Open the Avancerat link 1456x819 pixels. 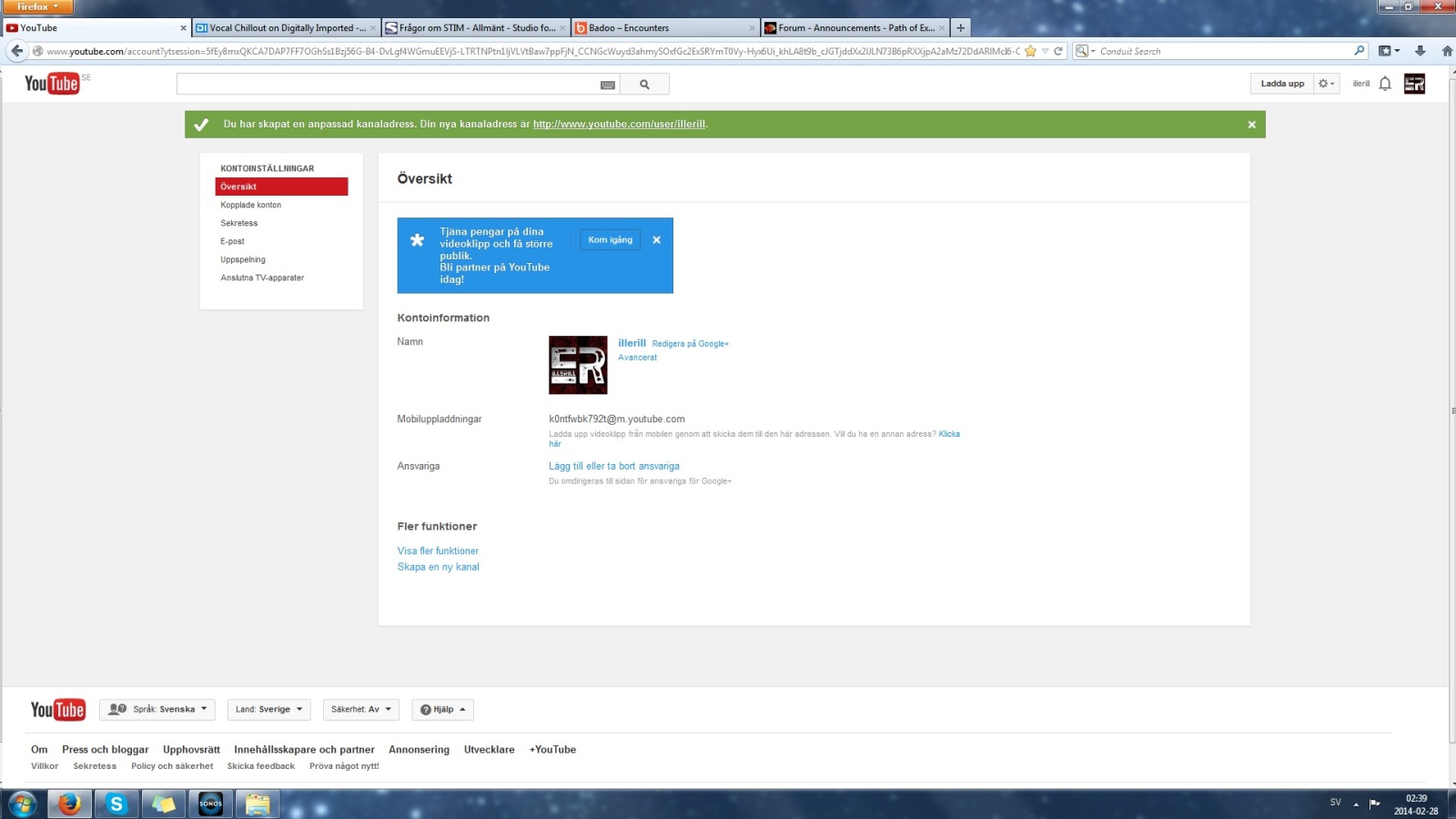click(x=637, y=358)
